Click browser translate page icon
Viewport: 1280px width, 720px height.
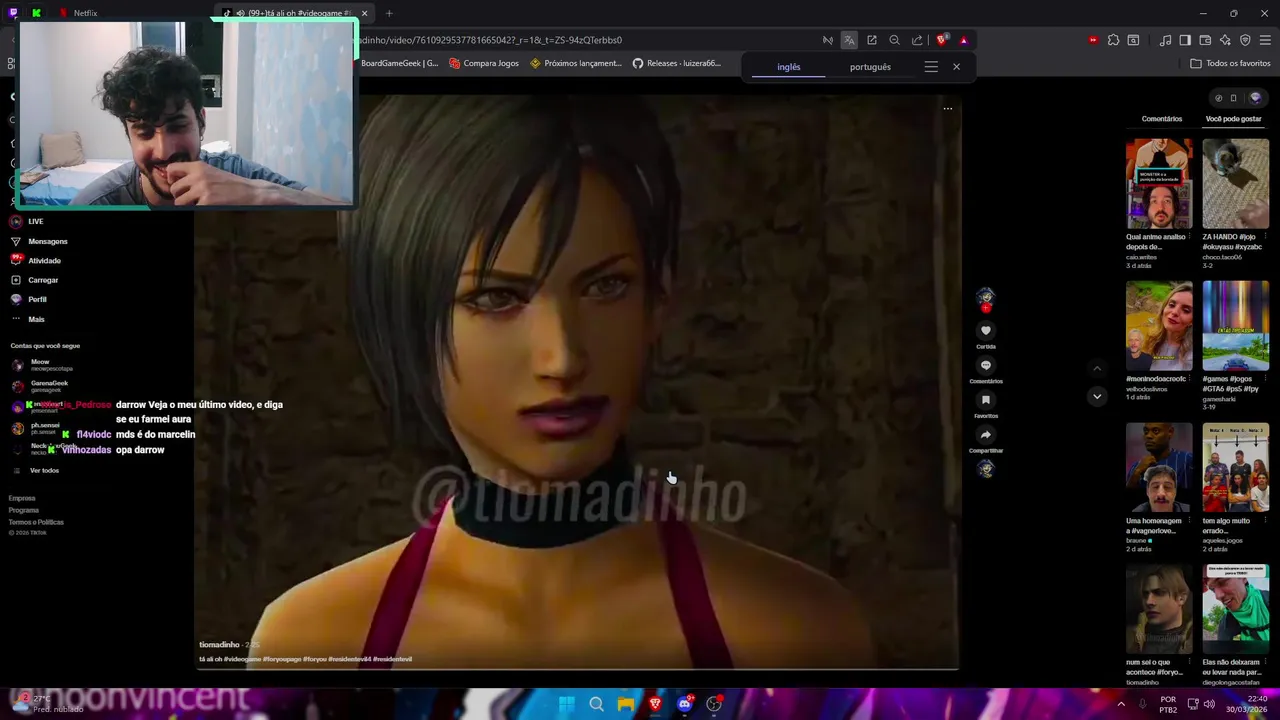849,40
